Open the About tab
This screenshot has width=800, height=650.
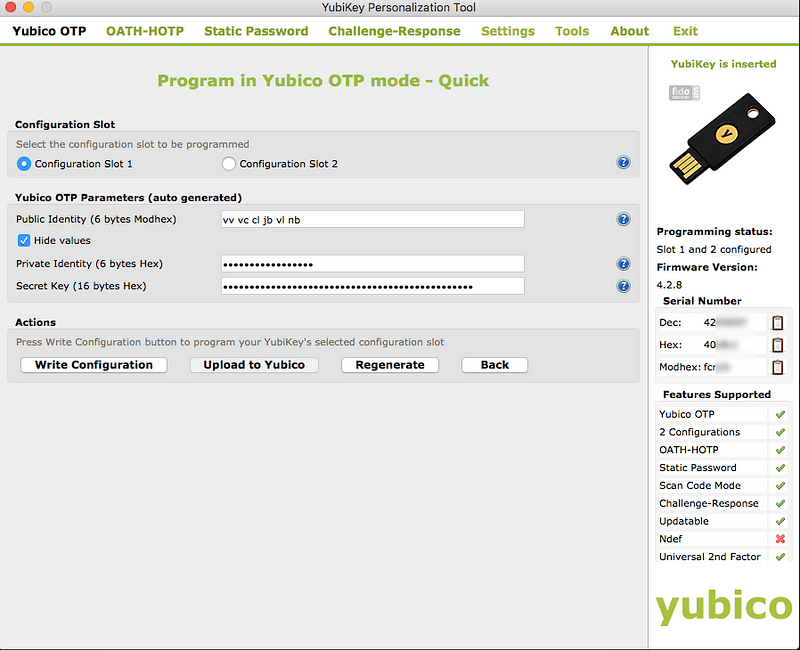(x=630, y=31)
